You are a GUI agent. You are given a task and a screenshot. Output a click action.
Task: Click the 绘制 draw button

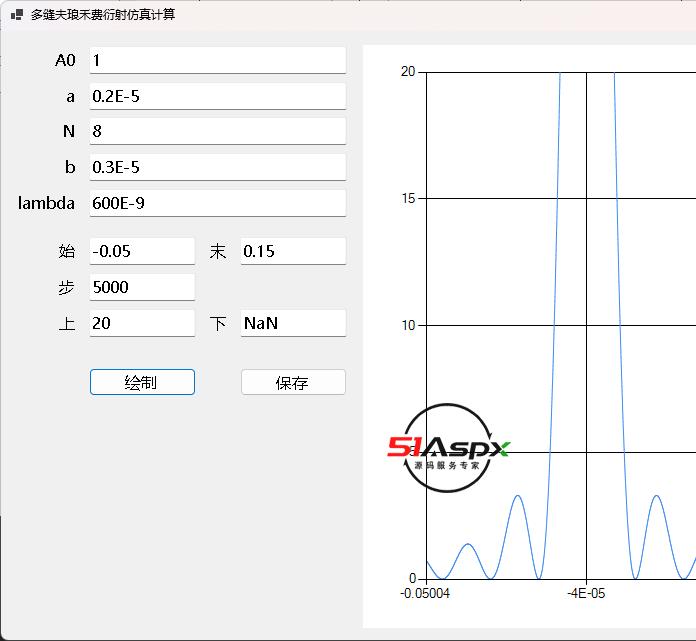[142, 382]
